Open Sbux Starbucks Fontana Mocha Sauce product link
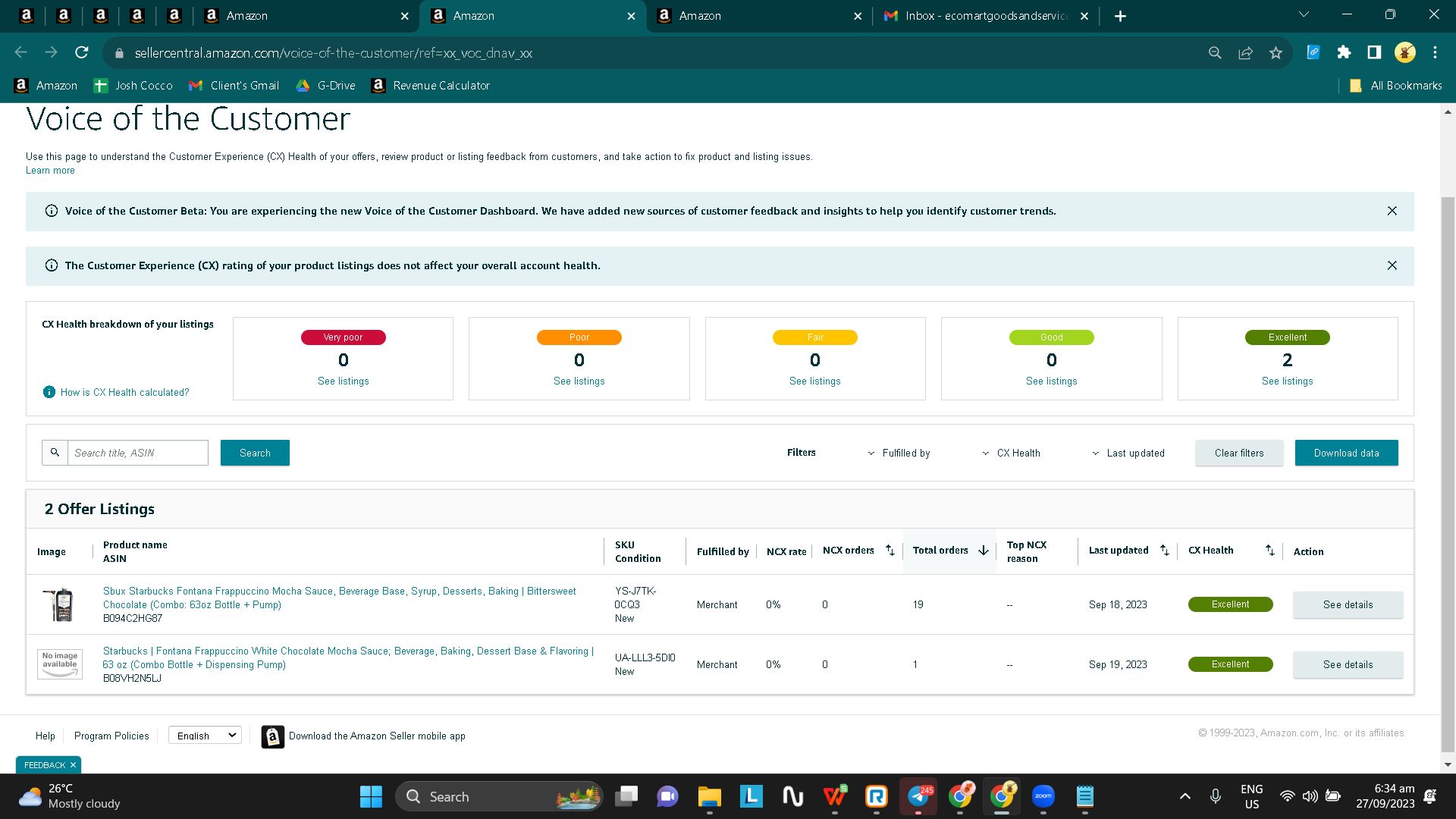 (340, 598)
